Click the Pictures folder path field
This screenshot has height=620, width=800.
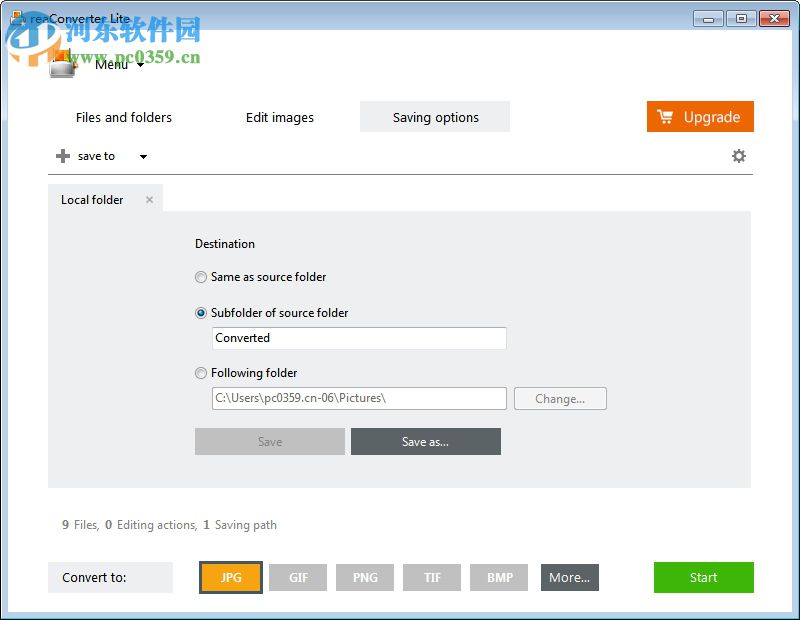pos(359,399)
